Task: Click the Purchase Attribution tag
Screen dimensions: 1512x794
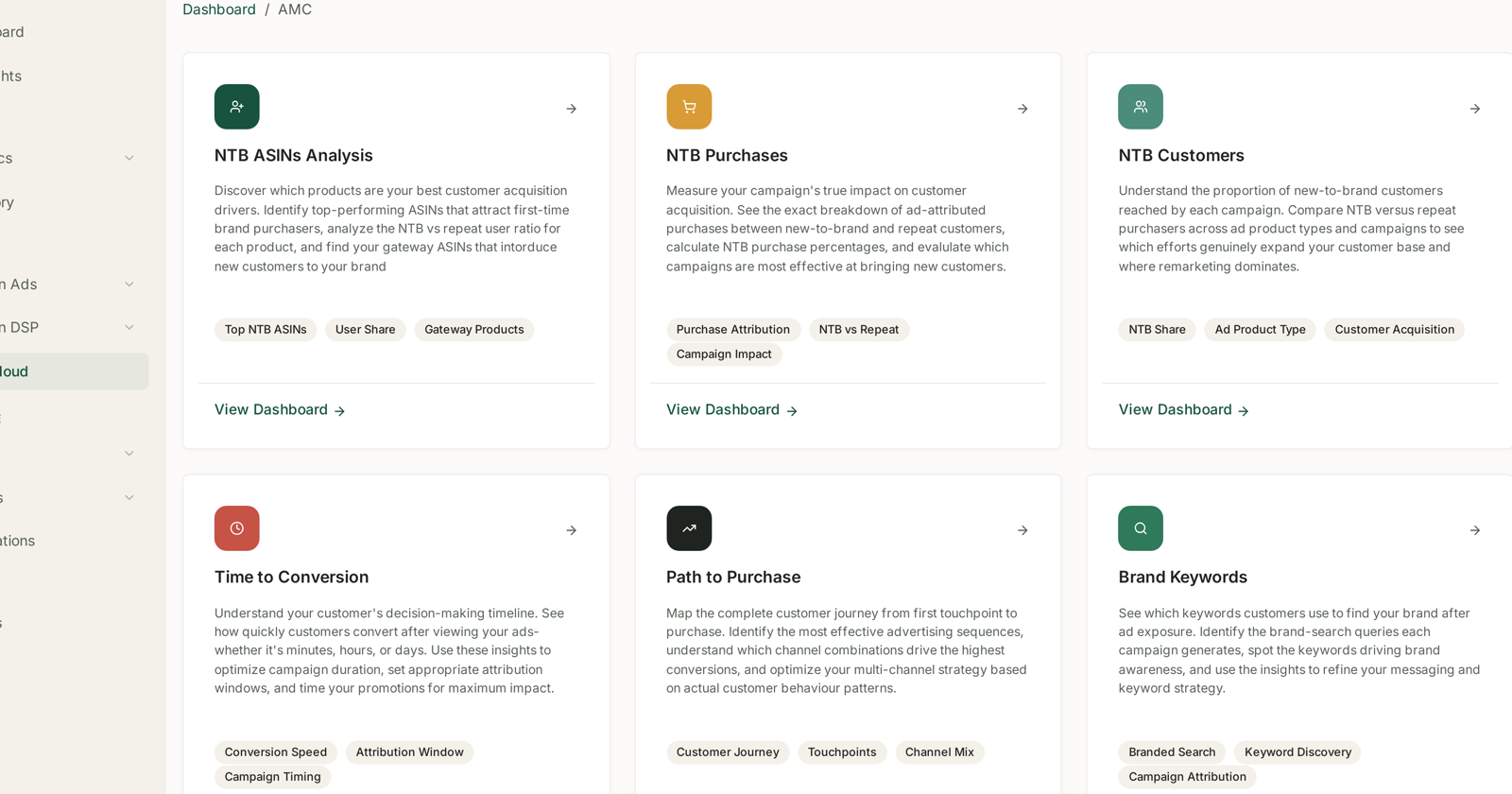Action: point(732,330)
